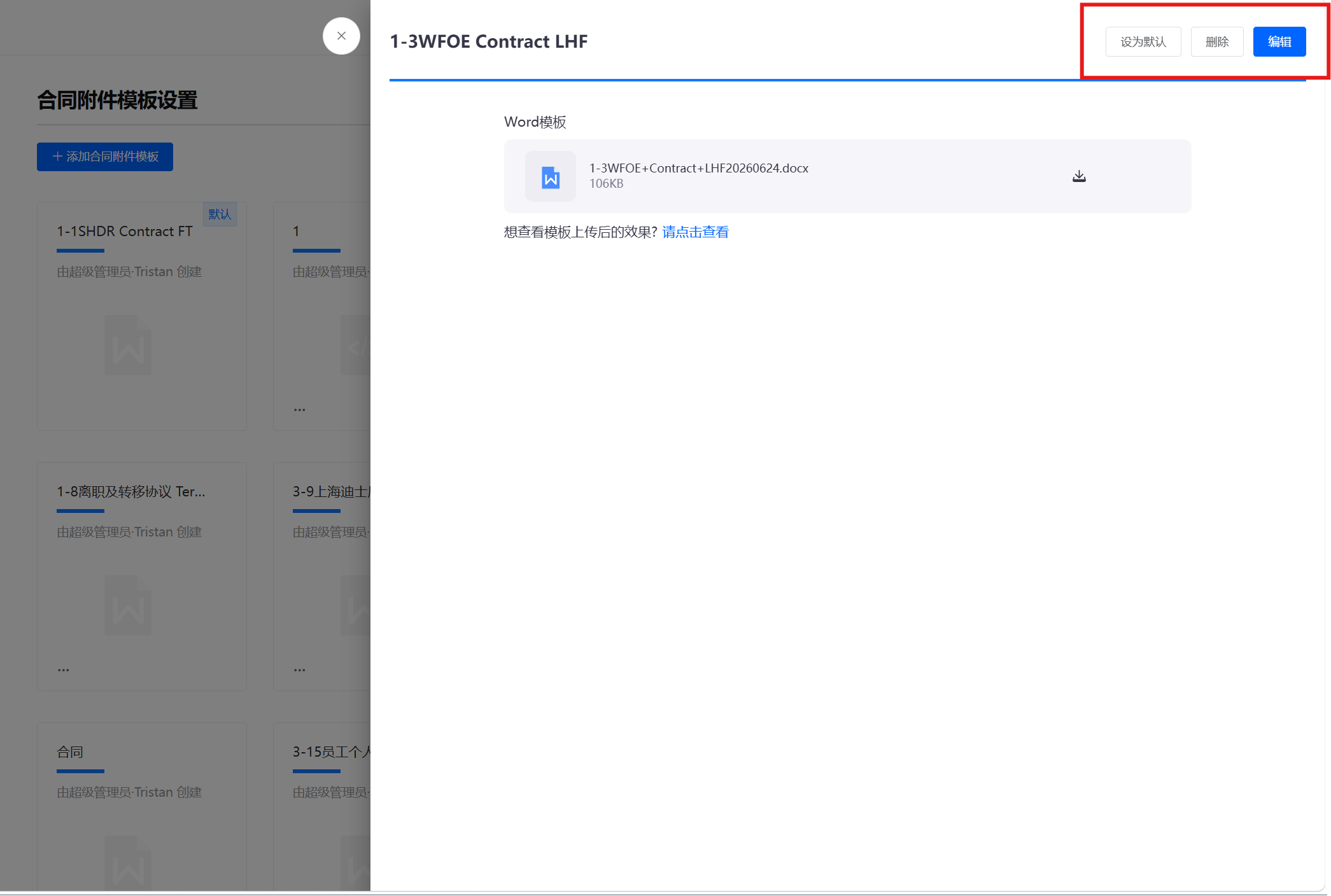1331x896 pixels.
Task: Click the 删除 delete button
Action: (1217, 42)
